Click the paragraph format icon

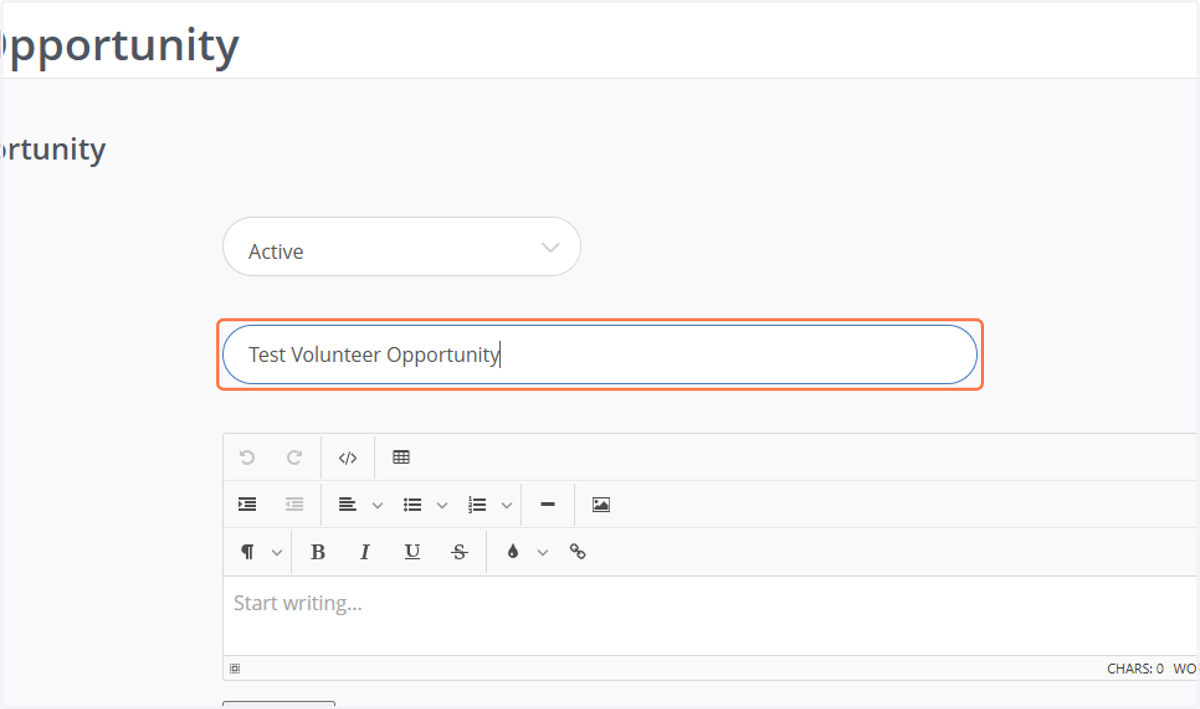[247, 552]
